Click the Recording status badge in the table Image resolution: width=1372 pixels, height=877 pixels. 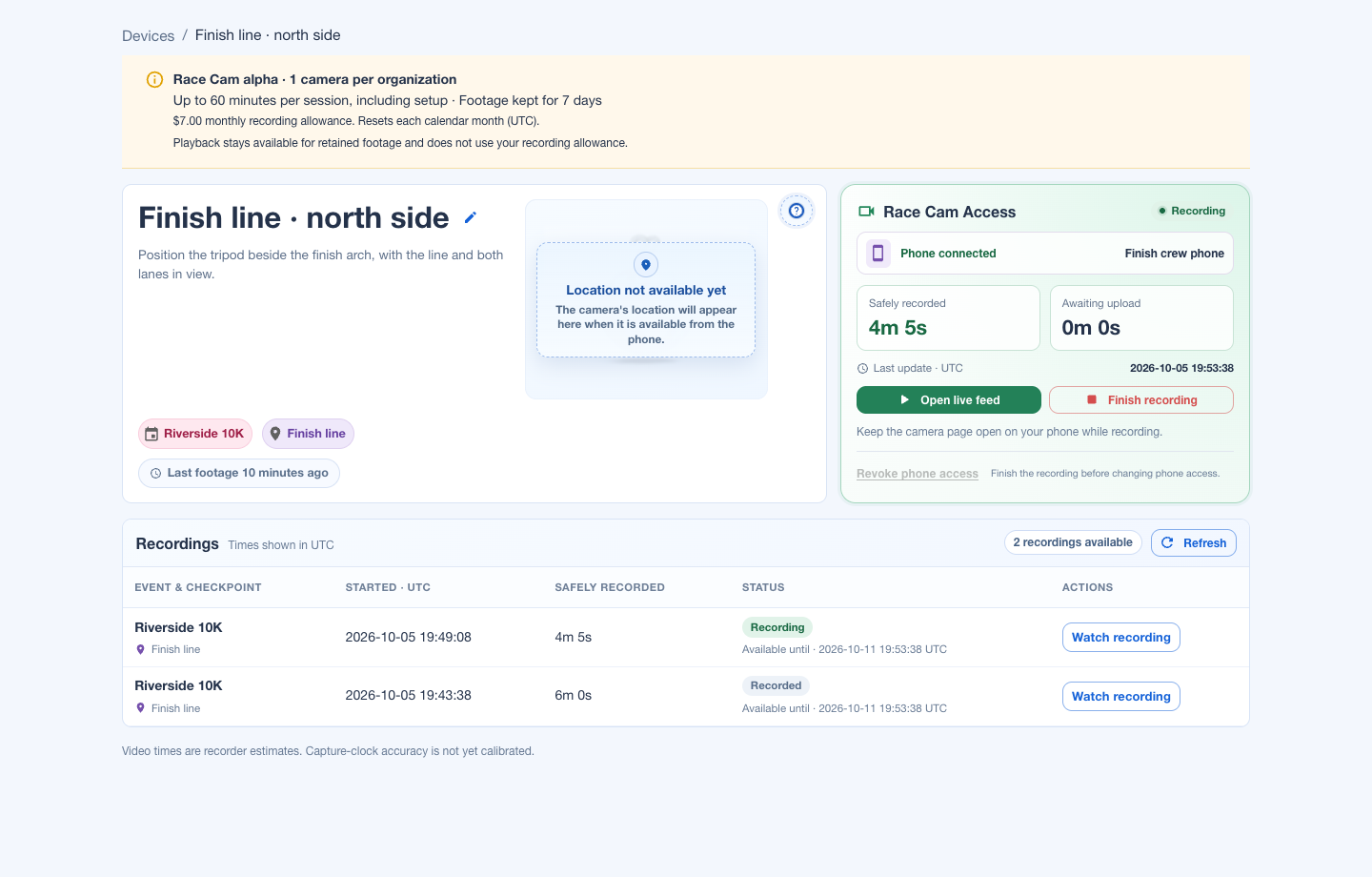[777, 627]
